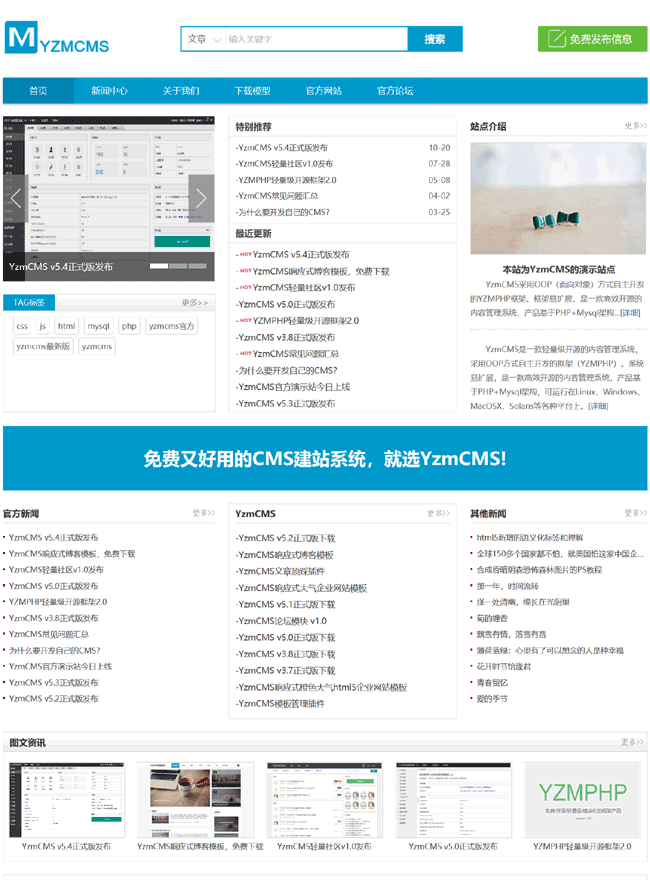The height and width of the screenshot is (880, 650).
Task: Open 飘雪有情，落雪有音 article
Action: tap(511, 634)
